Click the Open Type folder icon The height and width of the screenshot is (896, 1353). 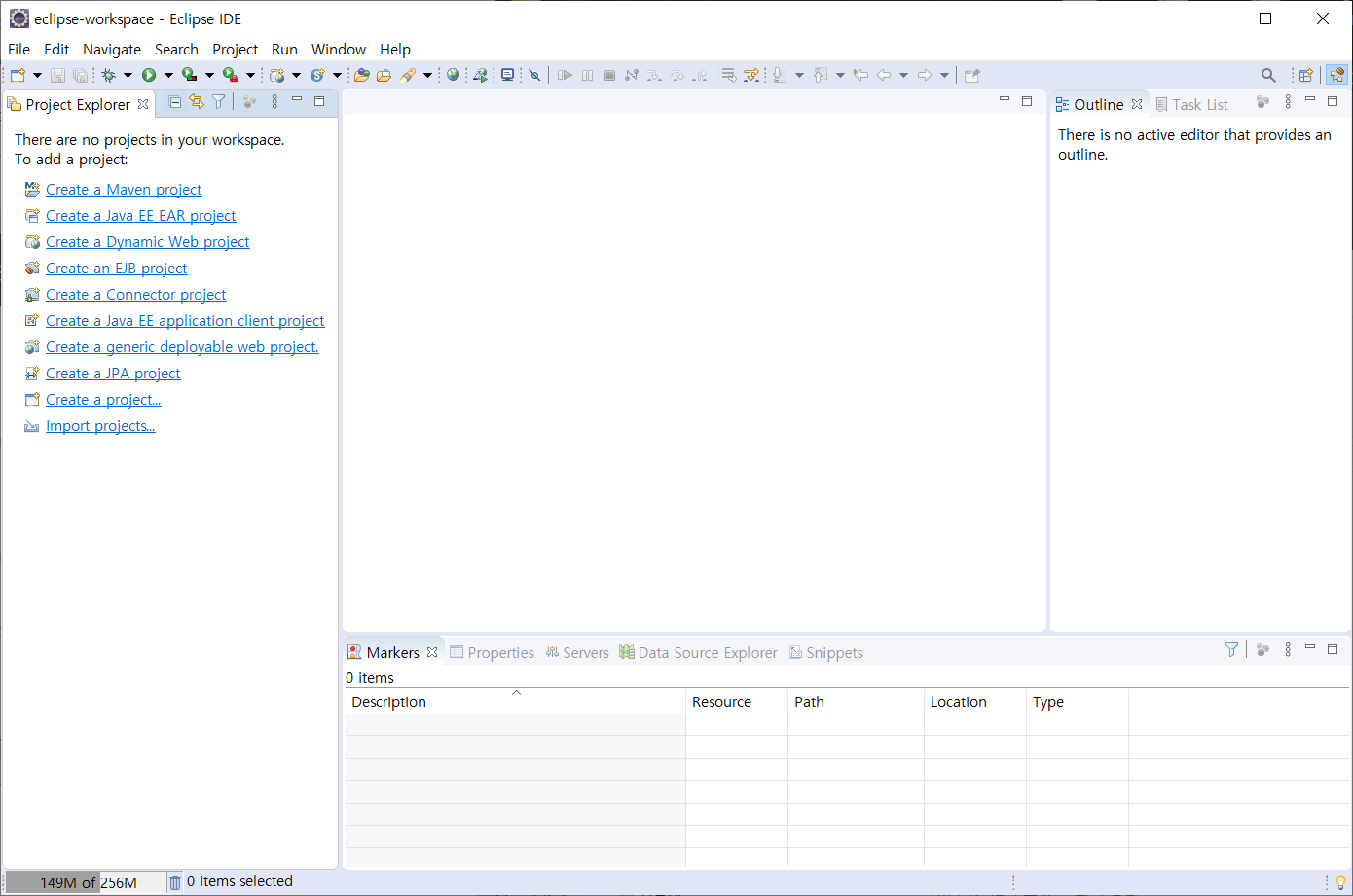pos(361,75)
